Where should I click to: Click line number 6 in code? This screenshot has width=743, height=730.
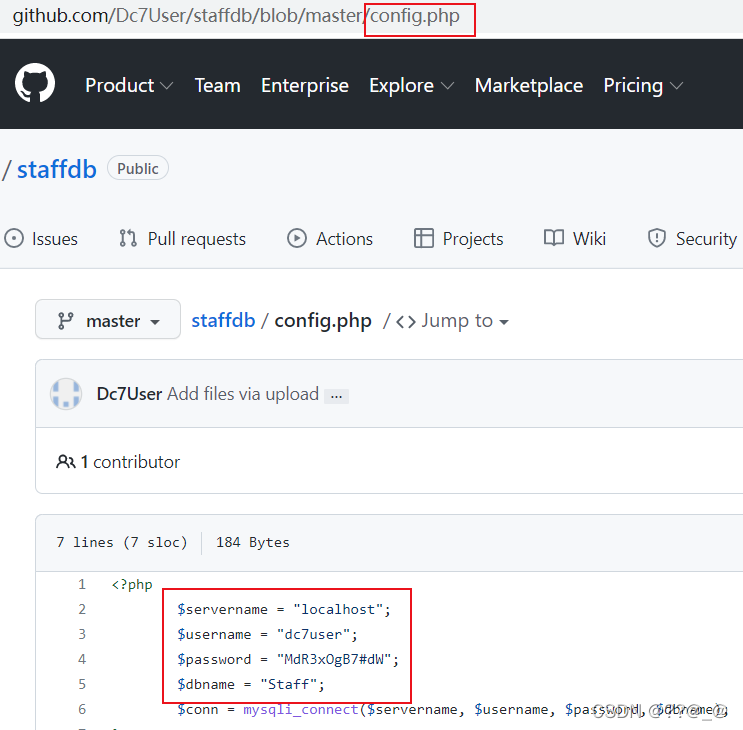point(82,709)
